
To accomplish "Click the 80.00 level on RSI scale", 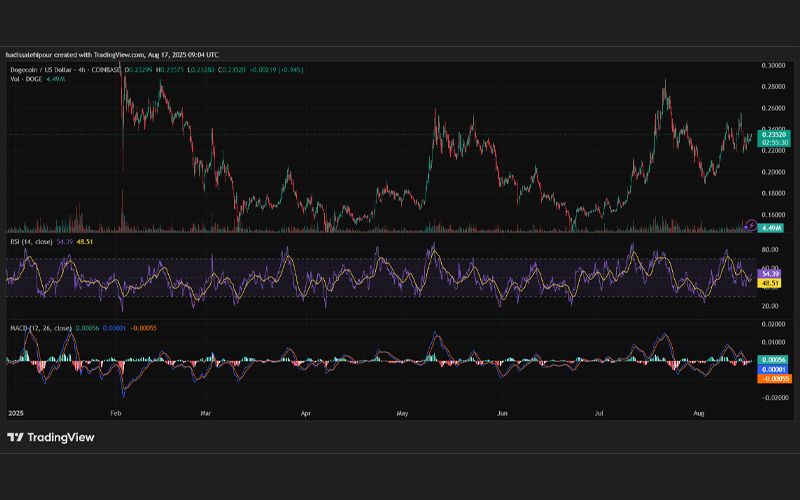I will [x=770, y=249].
